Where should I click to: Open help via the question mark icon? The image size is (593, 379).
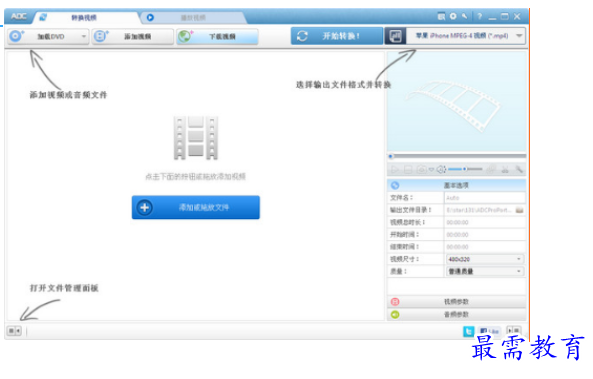[x=480, y=16]
